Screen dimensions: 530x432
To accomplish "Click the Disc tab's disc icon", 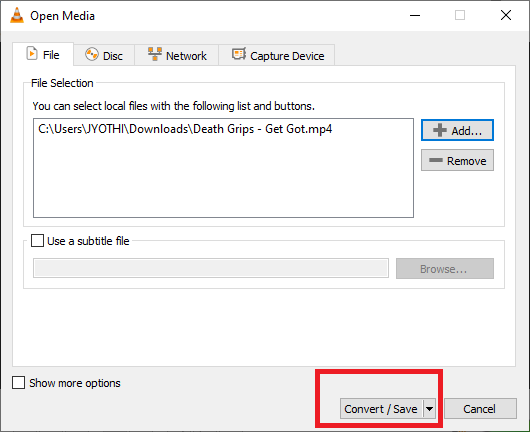I will point(92,54).
